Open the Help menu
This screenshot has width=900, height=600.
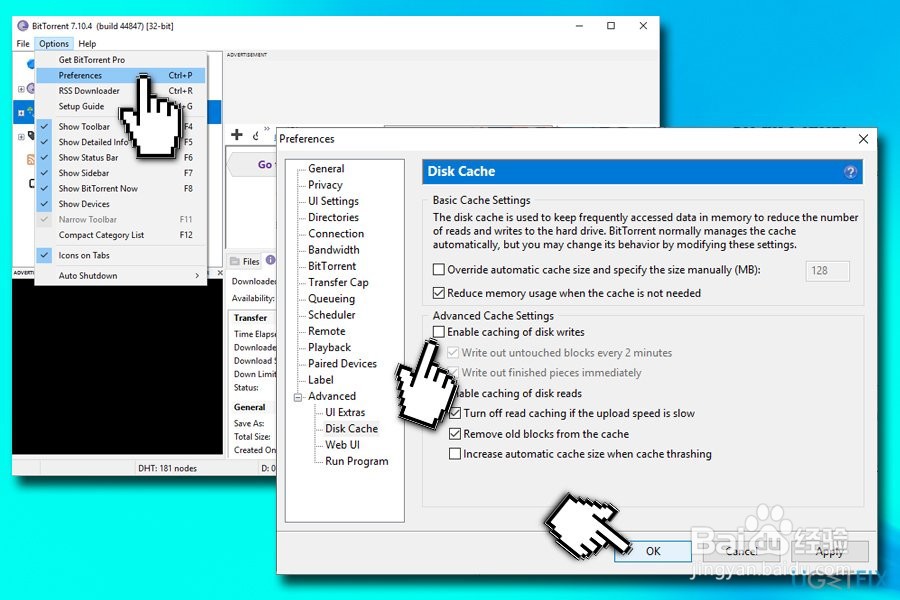point(87,44)
